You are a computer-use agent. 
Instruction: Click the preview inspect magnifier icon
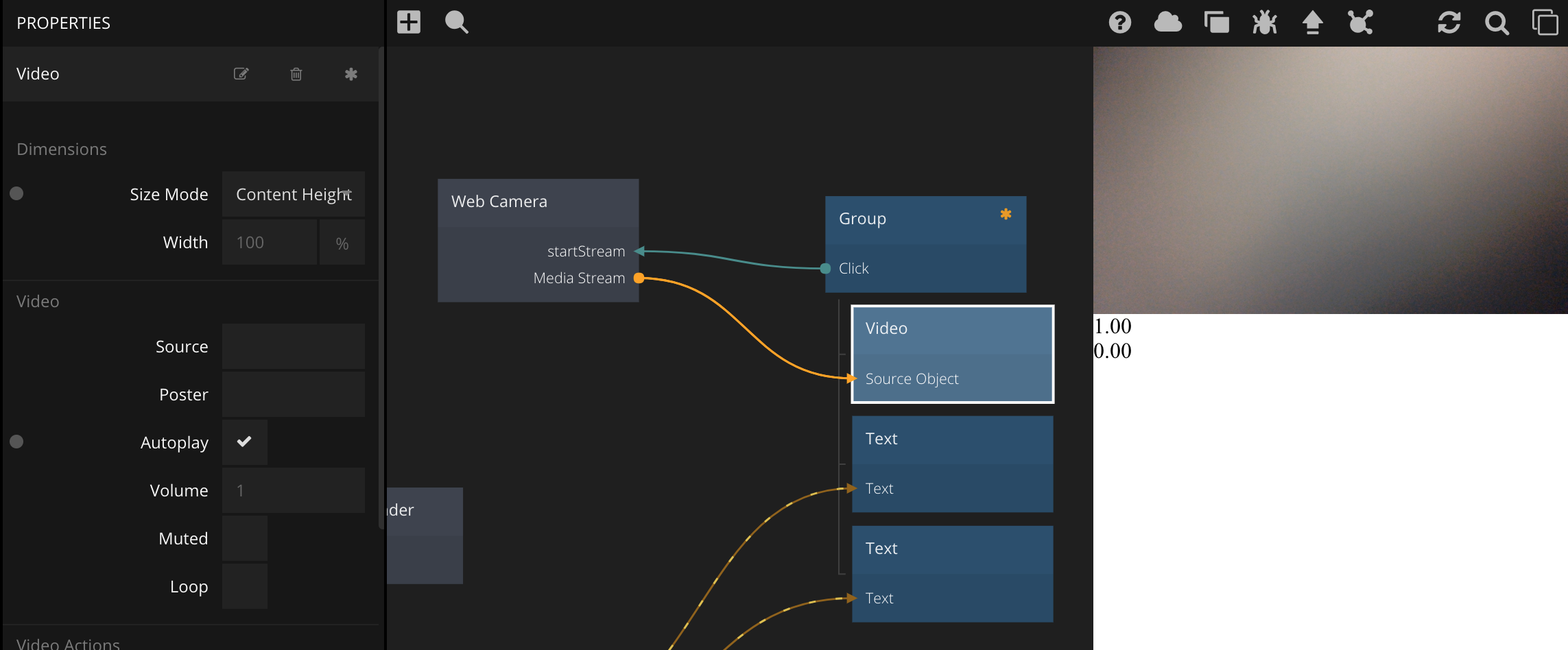point(1497,23)
